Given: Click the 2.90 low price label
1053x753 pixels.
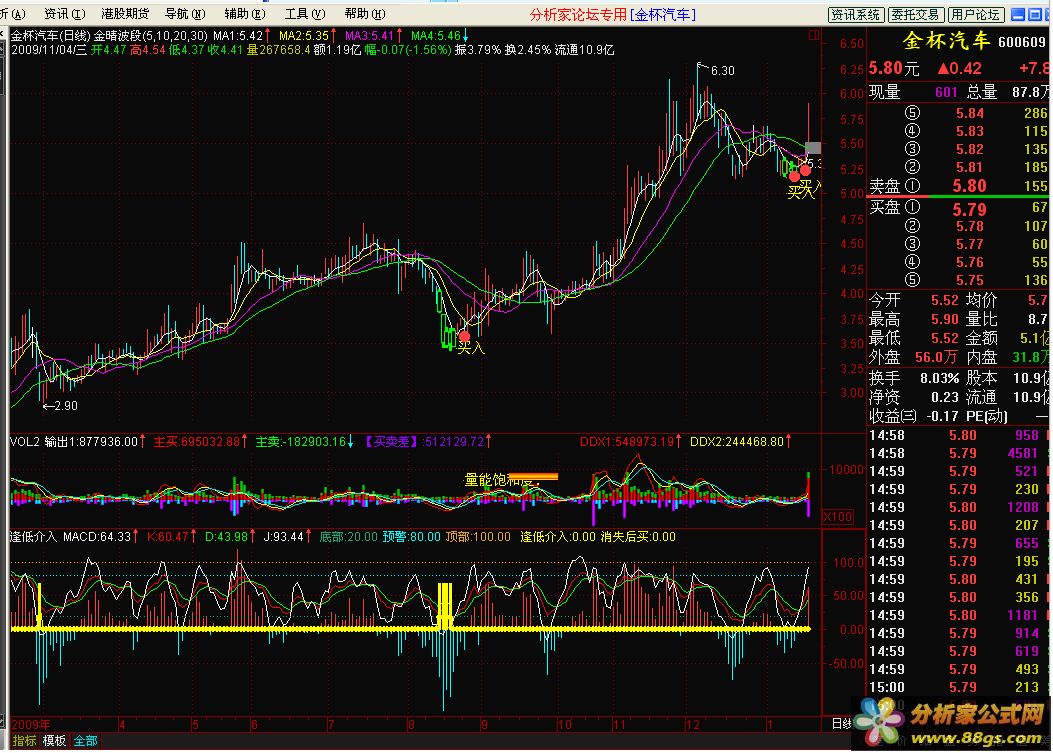Looking at the screenshot, I should (x=66, y=406).
